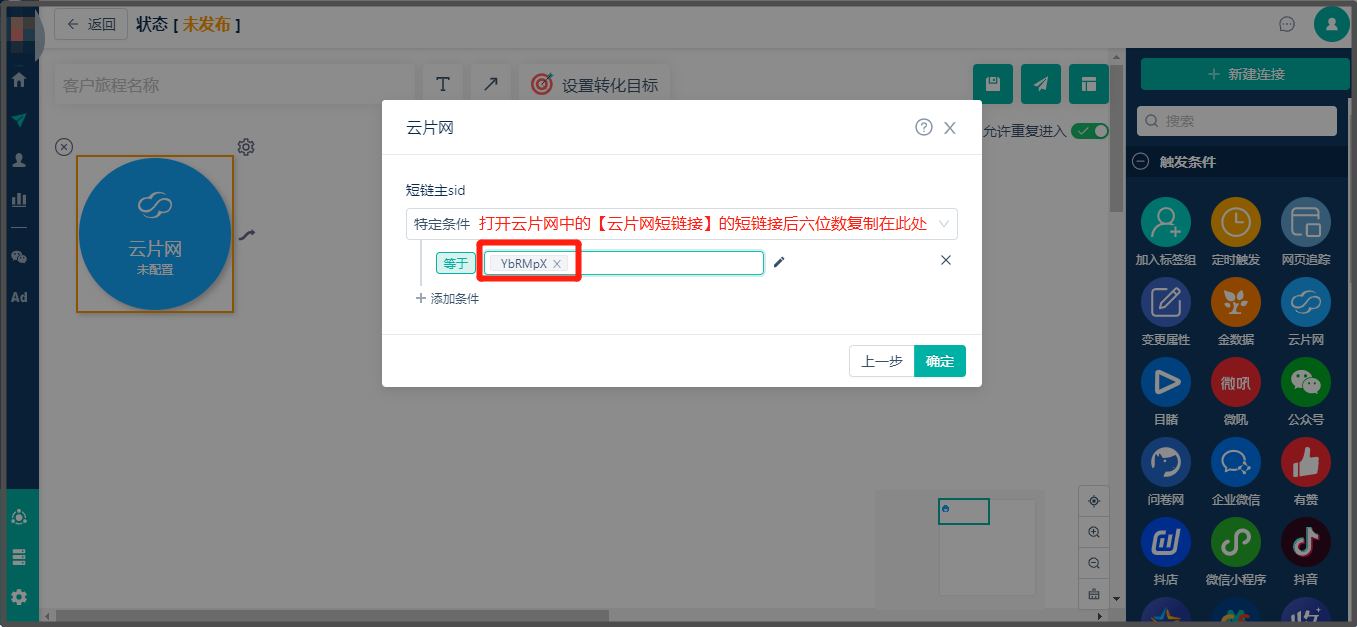Click the 等于 operator tag
Image resolution: width=1357 pixels, height=627 pixels.
456,263
